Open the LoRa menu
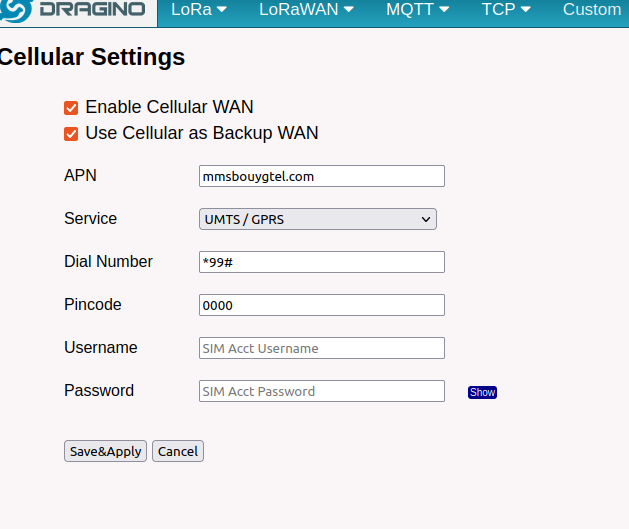This screenshot has height=529, width=629. pyautogui.click(x=199, y=10)
